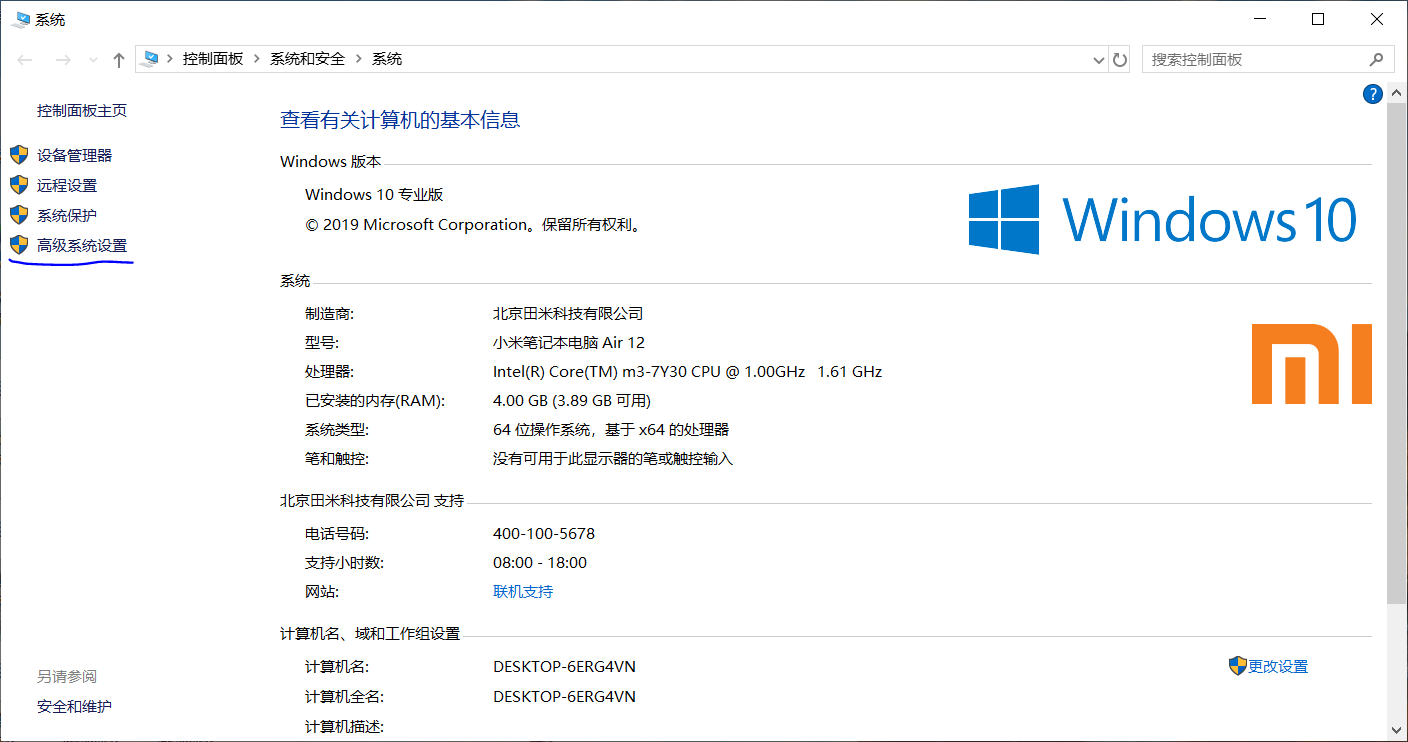Click support hours value 08:00 - 18:00

coord(540,563)
